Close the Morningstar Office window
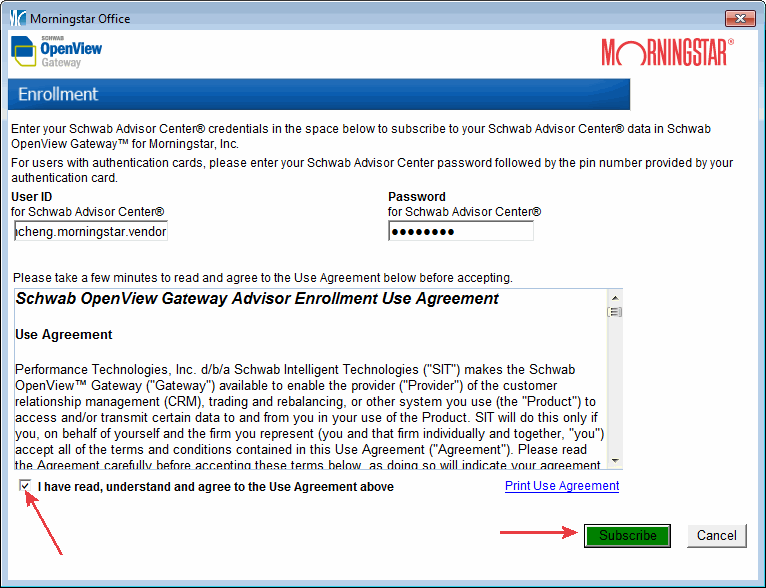Viewport: 766px width, 588px height. tap(738, 18)
